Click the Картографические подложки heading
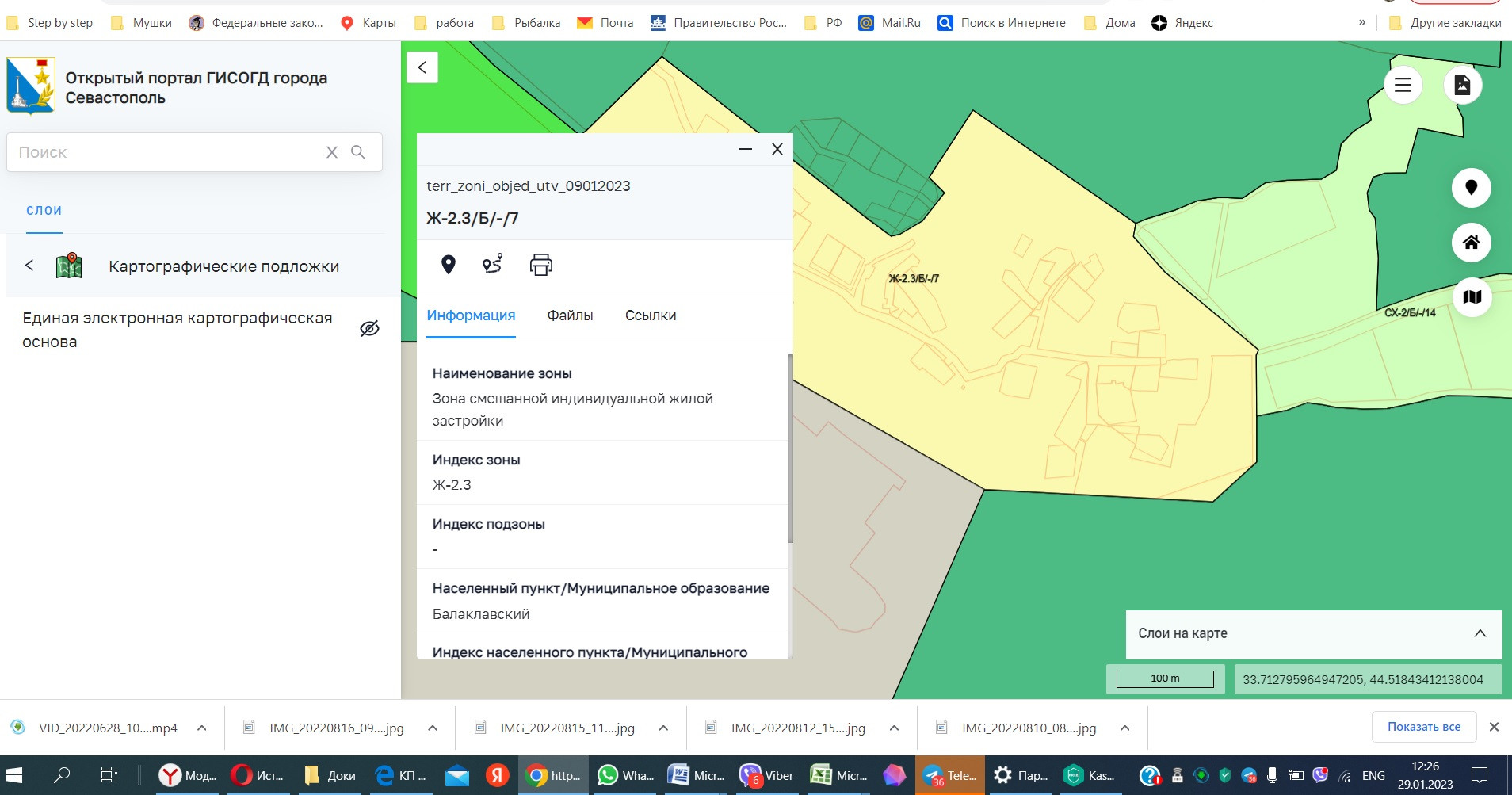This screenshot has width=1512, height=795. pos(224,266)
